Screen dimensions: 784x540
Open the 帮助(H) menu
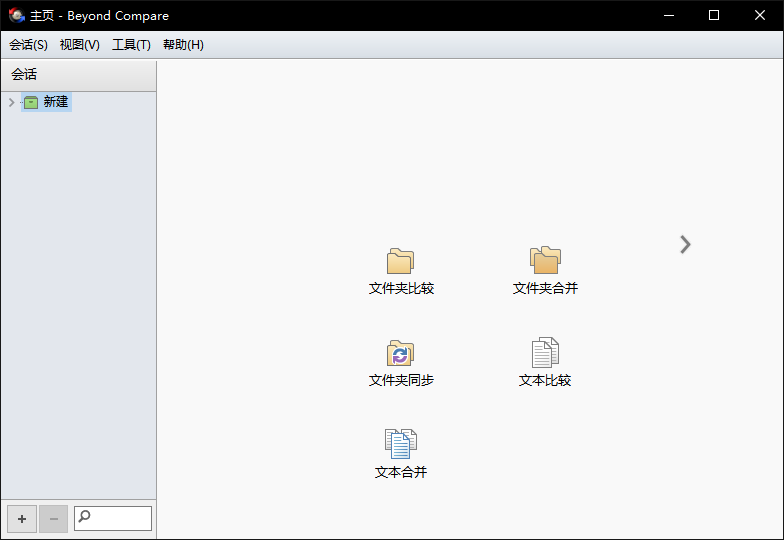coord(183,45)
